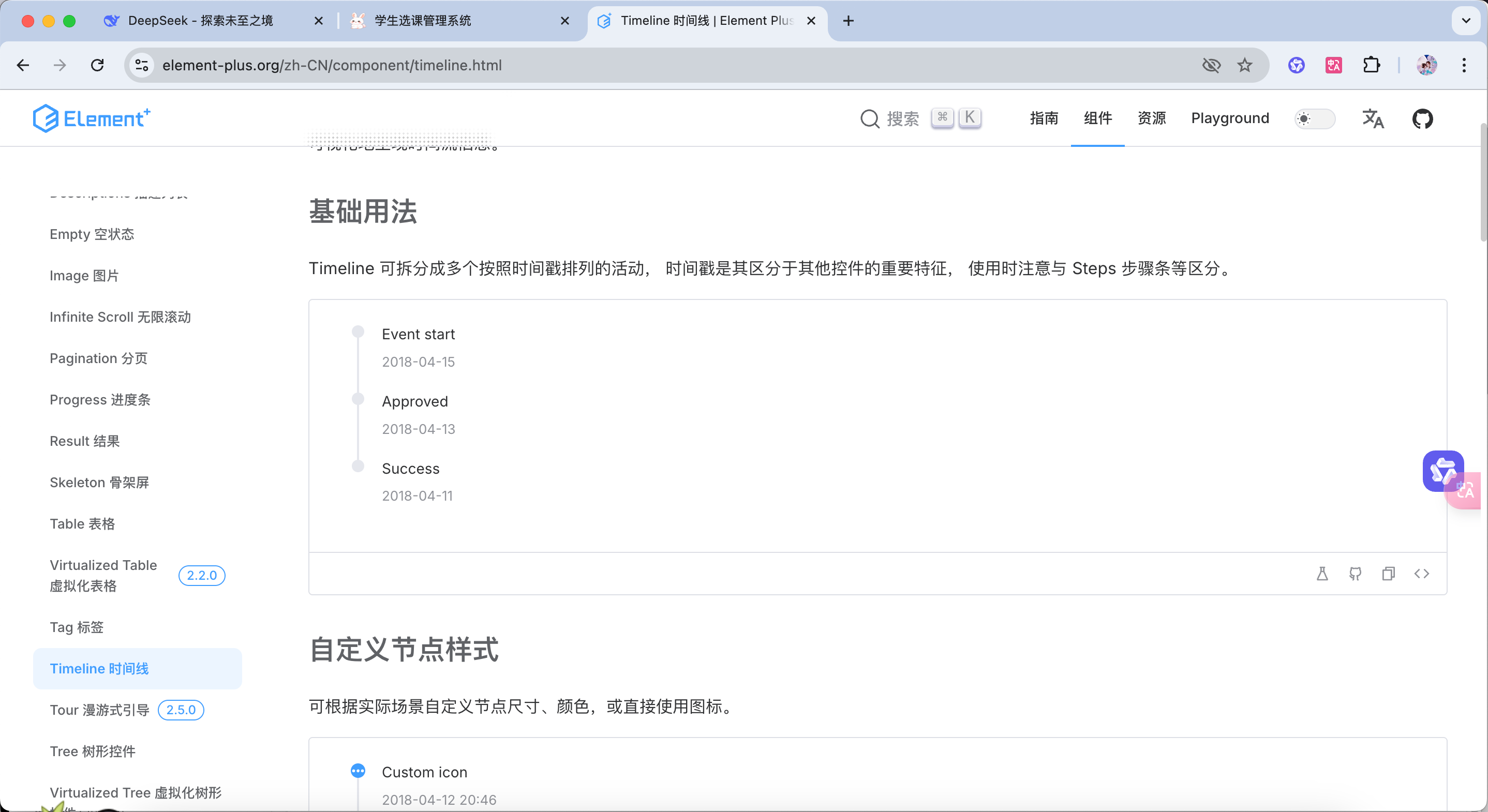Image resolution: width=1488 pixels, height=812 pixels.
Task: Open demo in Playground flask icon
Action: 1322,574
